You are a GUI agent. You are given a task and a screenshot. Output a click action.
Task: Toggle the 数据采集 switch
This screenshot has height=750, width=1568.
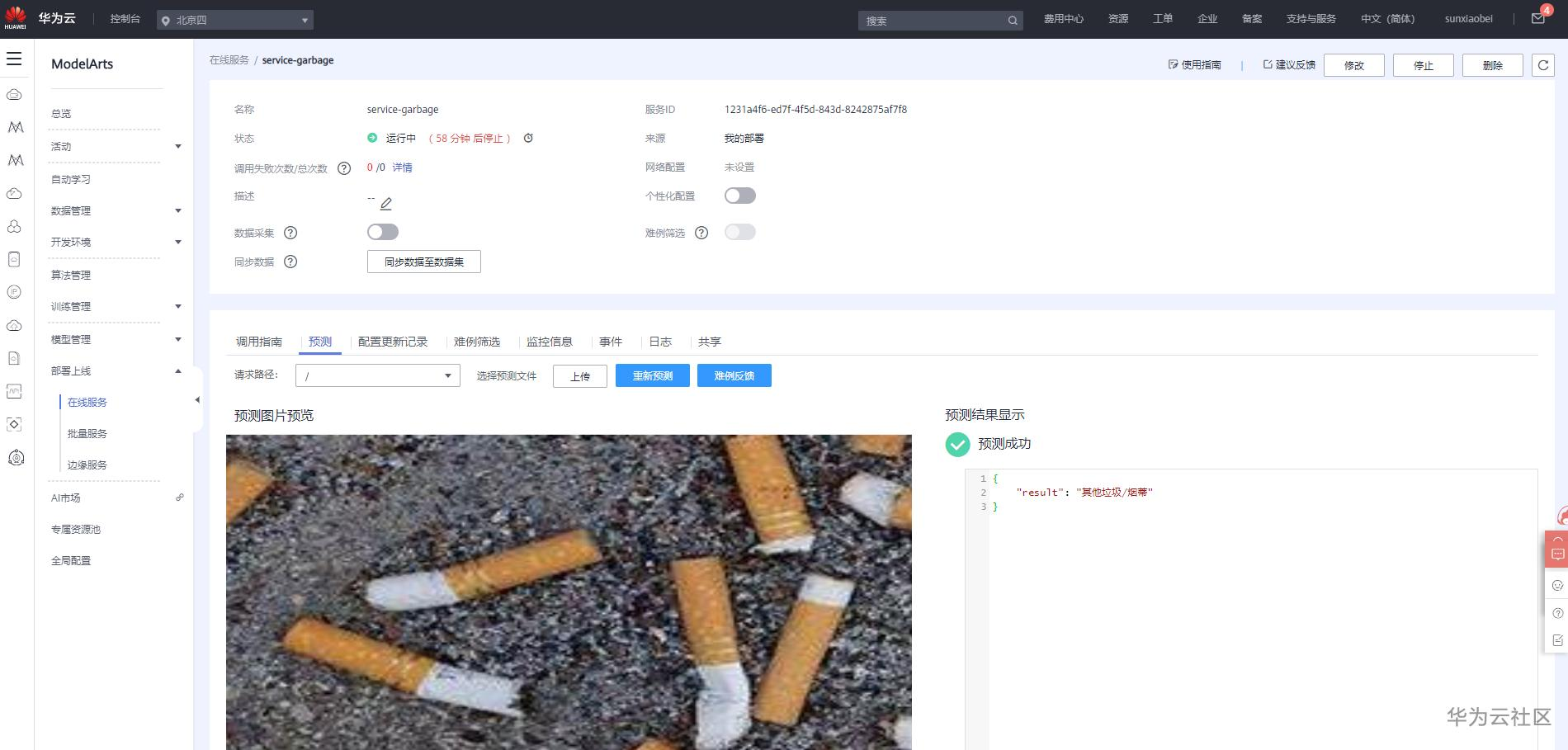coord(383,232)
